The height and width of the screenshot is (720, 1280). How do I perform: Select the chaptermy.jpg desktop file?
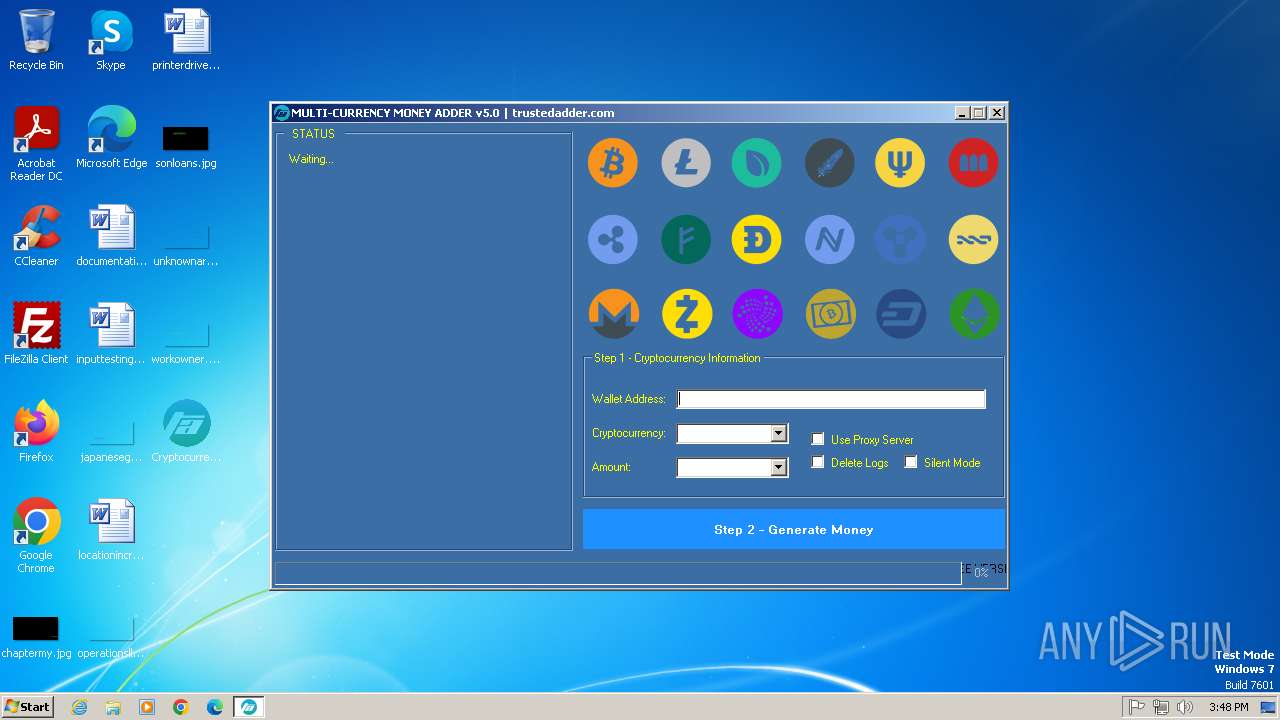36,638
